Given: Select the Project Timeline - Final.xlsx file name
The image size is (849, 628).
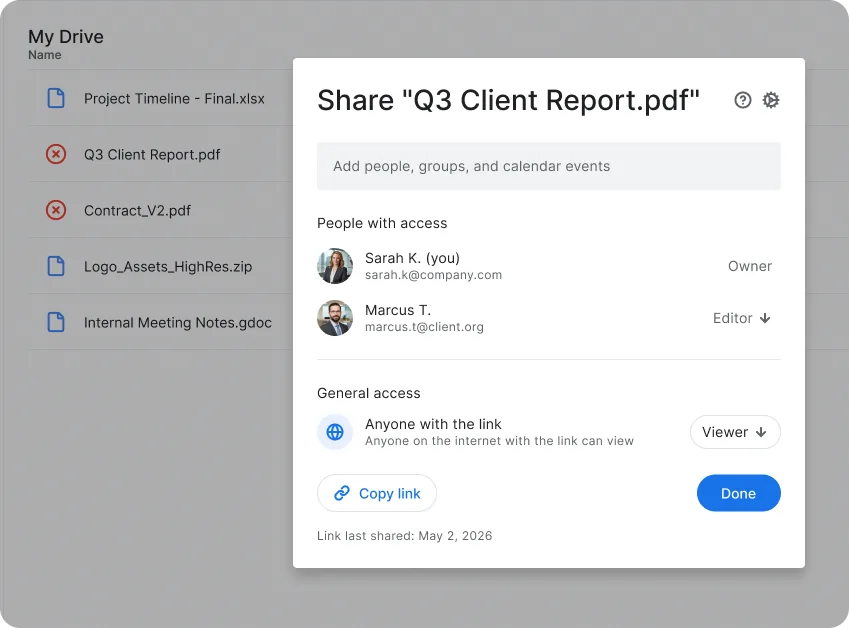Looking at the screenshot, I should click(174, 99).
